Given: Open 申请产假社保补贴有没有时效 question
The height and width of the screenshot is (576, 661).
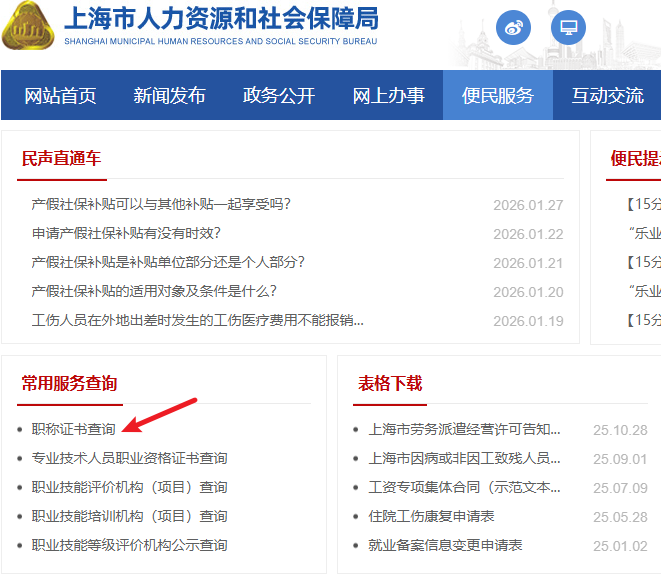Looking at the screenshot, I should pyautogui.click(x=126, y=233).
